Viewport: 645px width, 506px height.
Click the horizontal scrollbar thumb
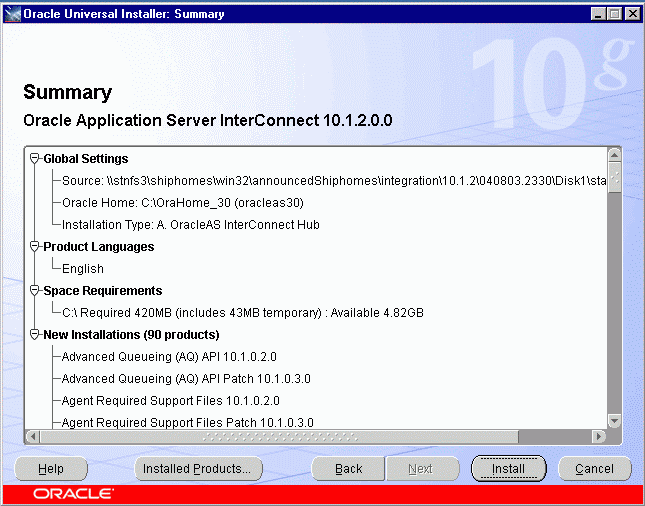[279, 436]
